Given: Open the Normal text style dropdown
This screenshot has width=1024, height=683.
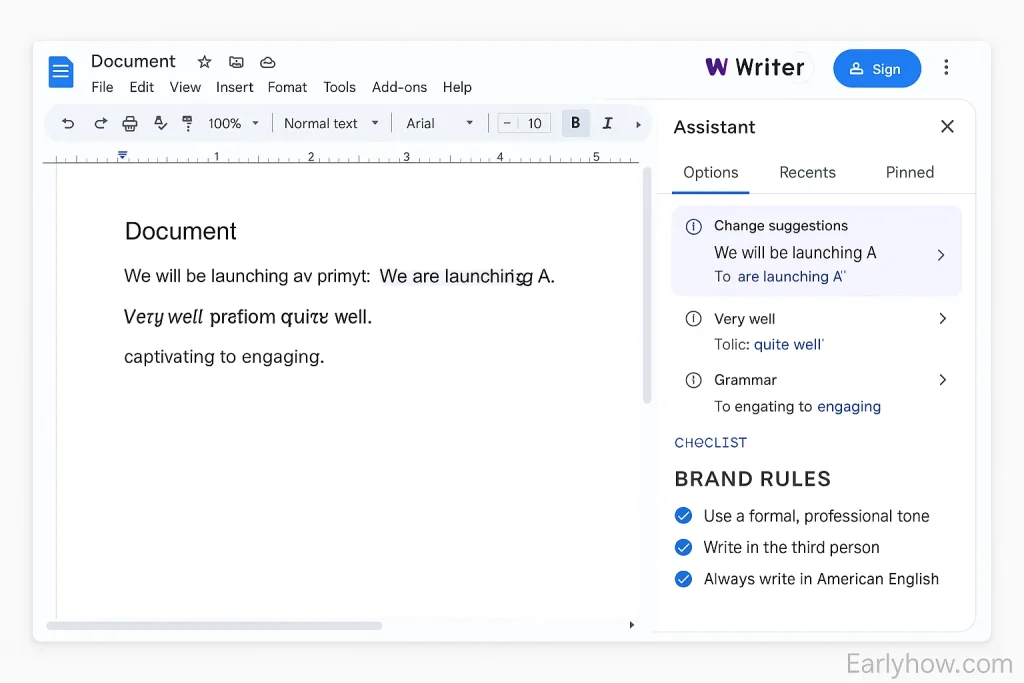Looking at the screenshot, I should (331, 124).
